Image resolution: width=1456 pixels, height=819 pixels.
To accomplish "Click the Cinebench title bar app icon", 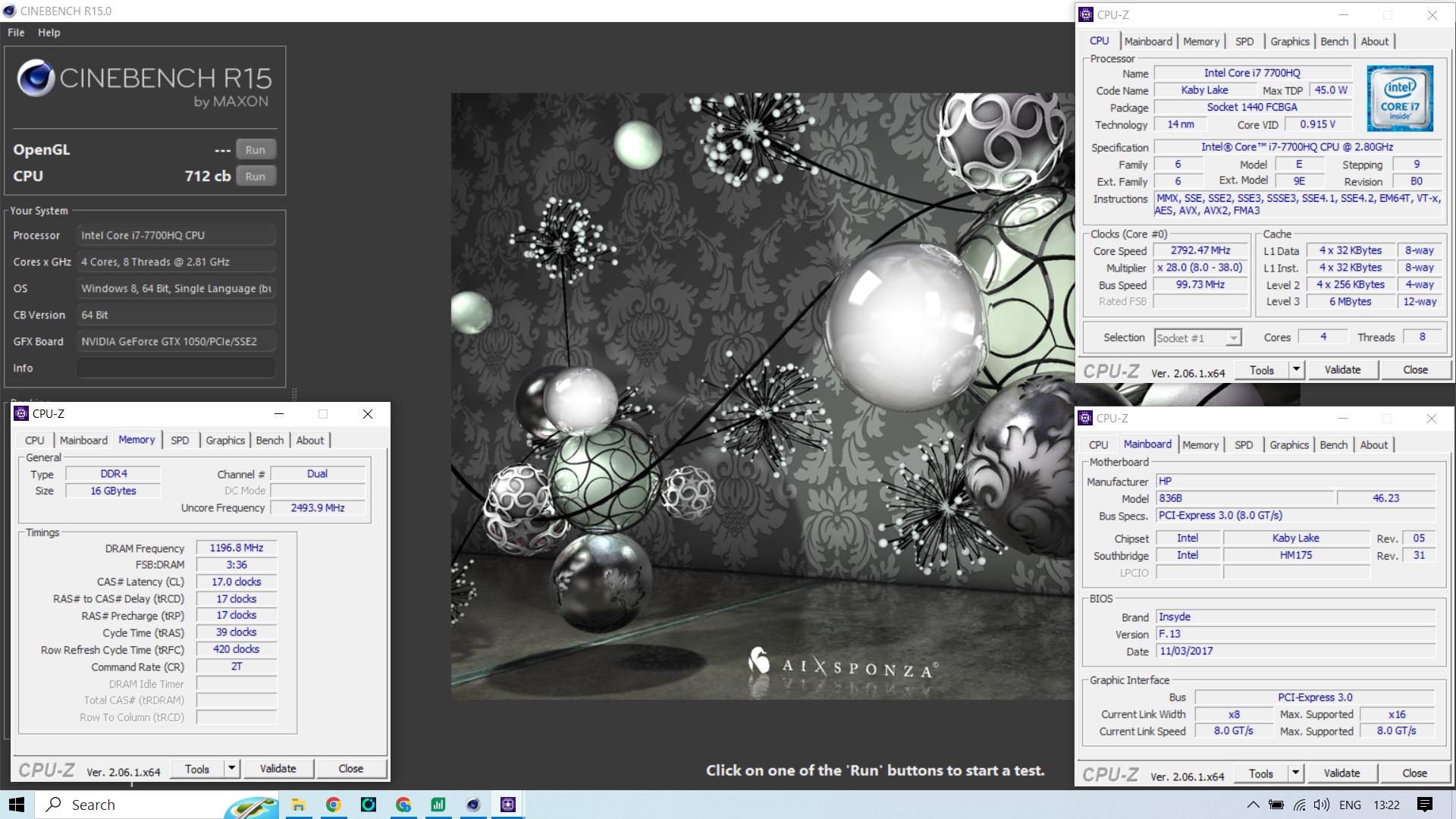I will pos(9,11).
